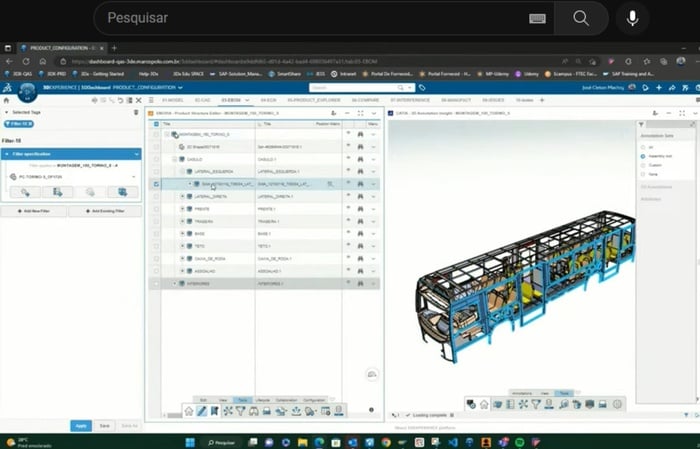Viewport: 700px width, 449px height.
Task: Select the Custom annotation set radio
Action: (643, 165)
